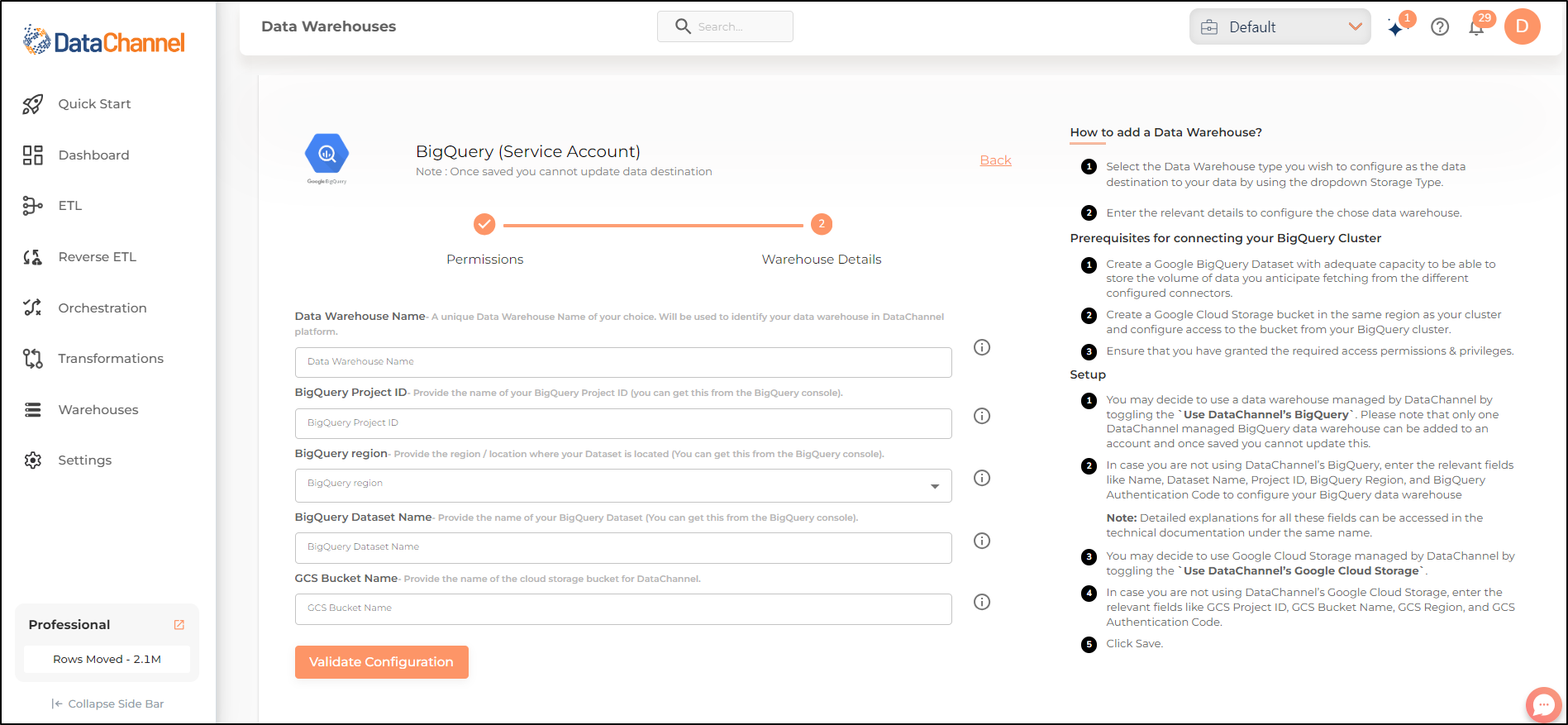Click step 2 Warehouse Details circle
Viewport: 1568px width, 725px height.
tap(821, 224)
